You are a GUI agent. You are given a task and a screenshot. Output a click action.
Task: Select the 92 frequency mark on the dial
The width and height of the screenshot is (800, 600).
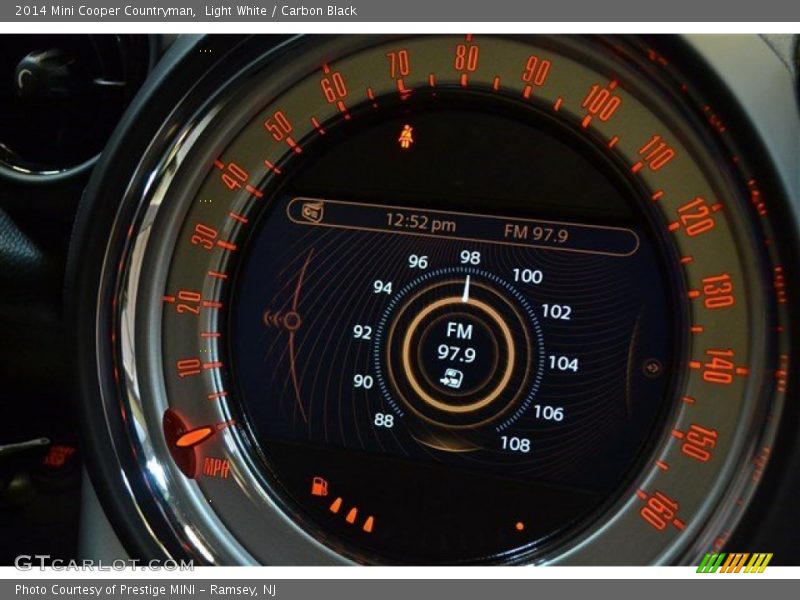(x=362, y=332)
